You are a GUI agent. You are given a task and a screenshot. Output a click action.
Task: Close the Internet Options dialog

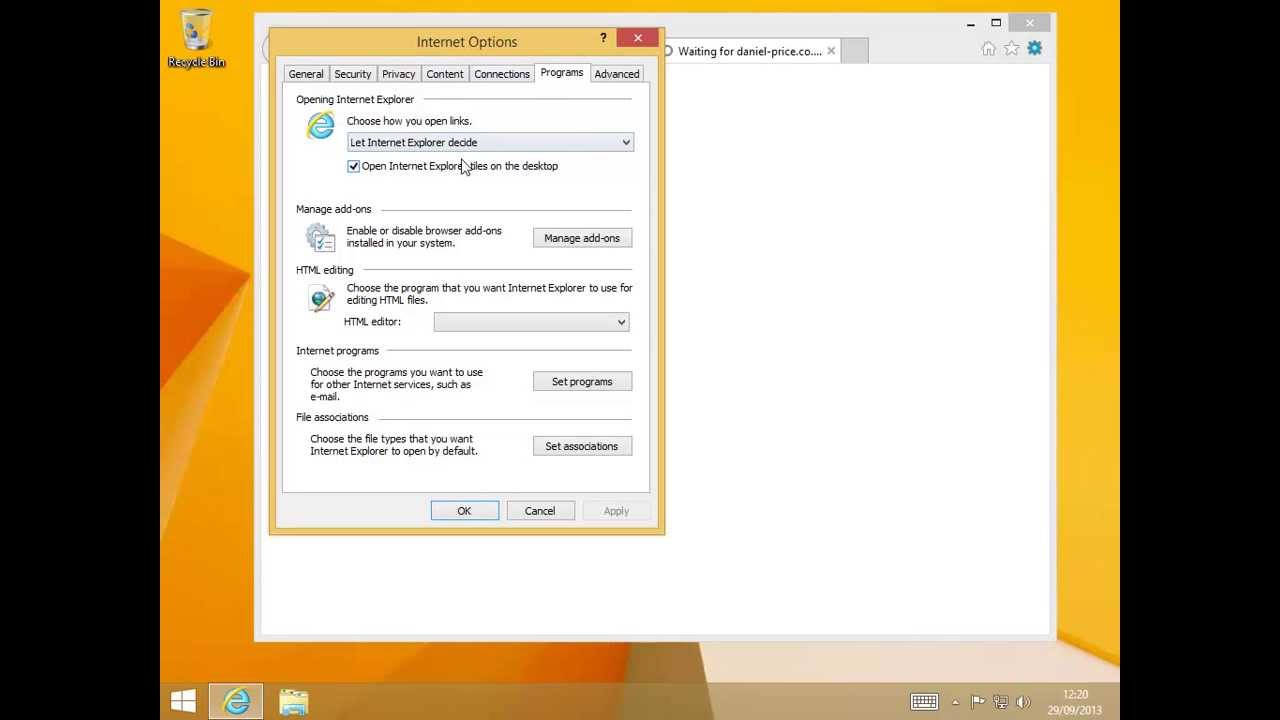coord(638,38)
